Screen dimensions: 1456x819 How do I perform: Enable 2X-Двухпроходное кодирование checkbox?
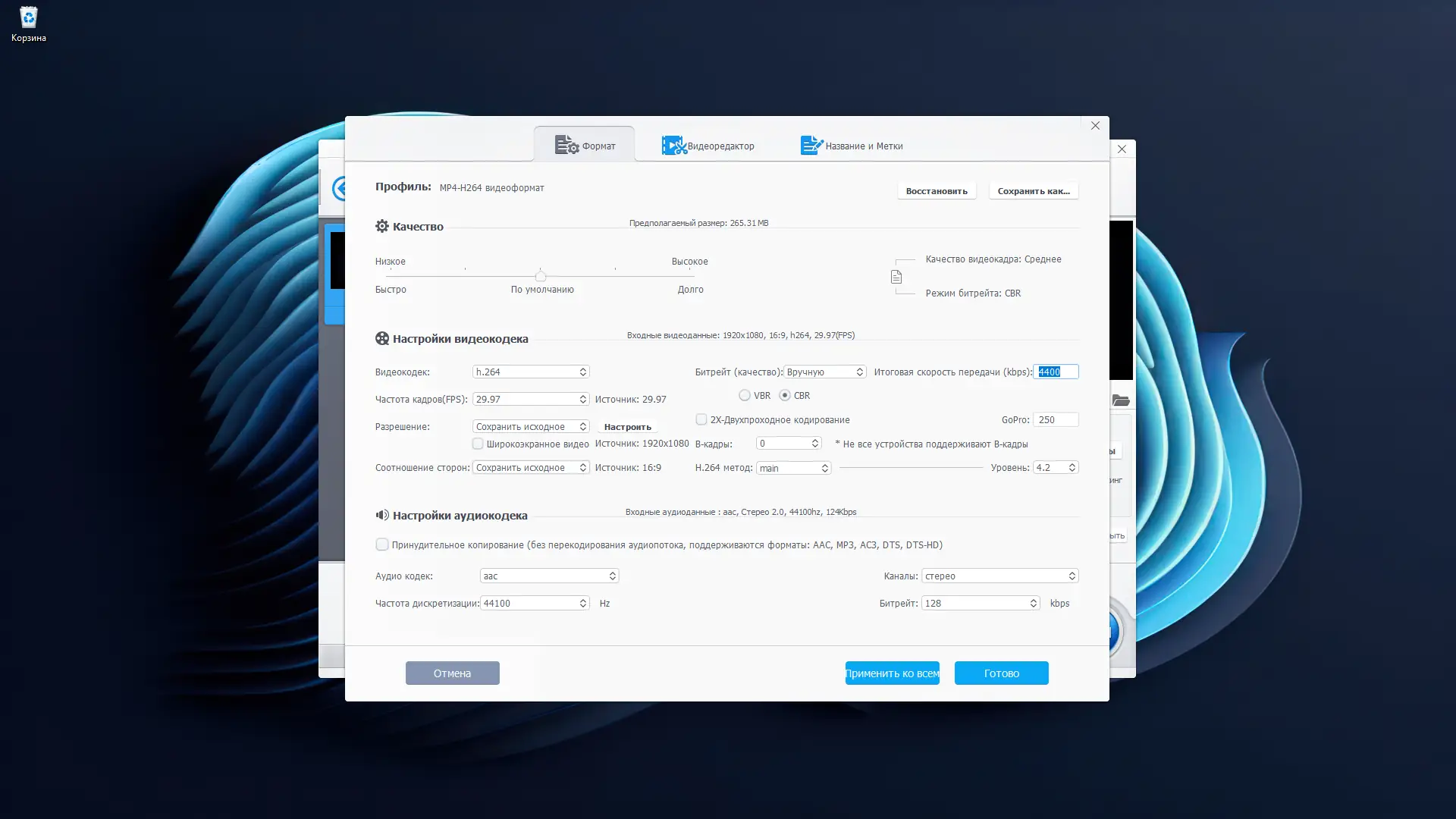point(701,419)
